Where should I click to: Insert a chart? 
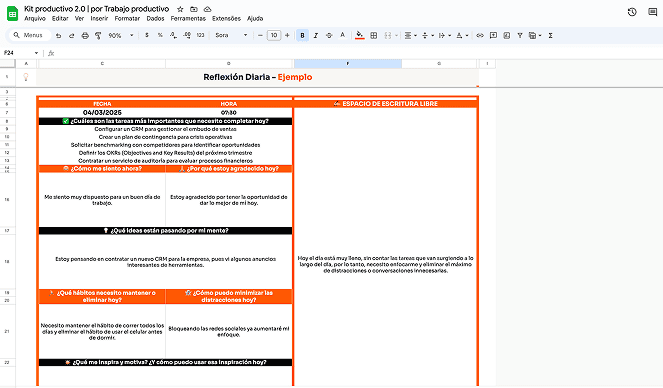pyautogui.click(x=507, y=36)
